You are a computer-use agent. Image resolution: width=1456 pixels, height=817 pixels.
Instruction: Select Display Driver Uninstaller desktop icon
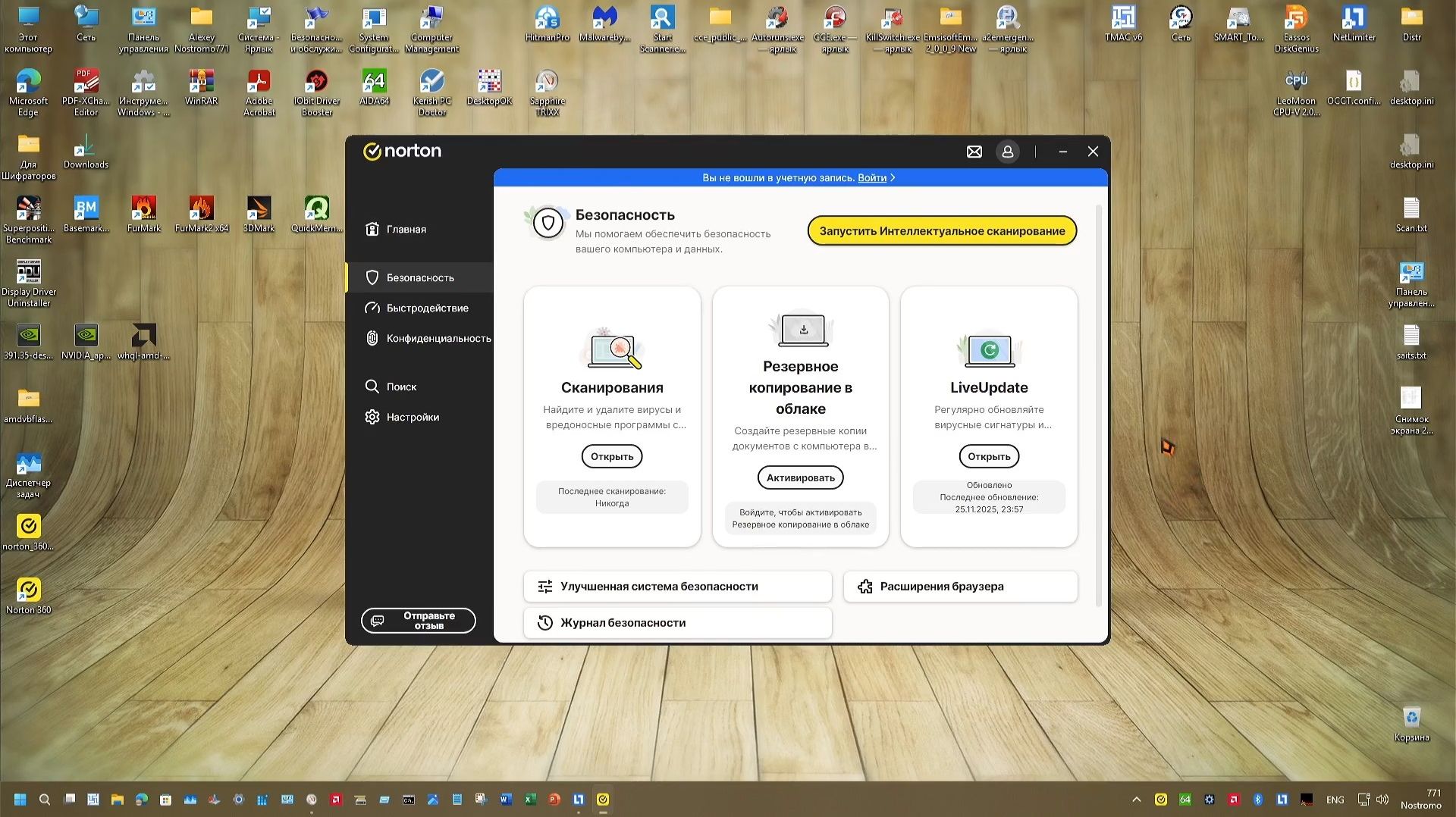(x=29, y=283)
